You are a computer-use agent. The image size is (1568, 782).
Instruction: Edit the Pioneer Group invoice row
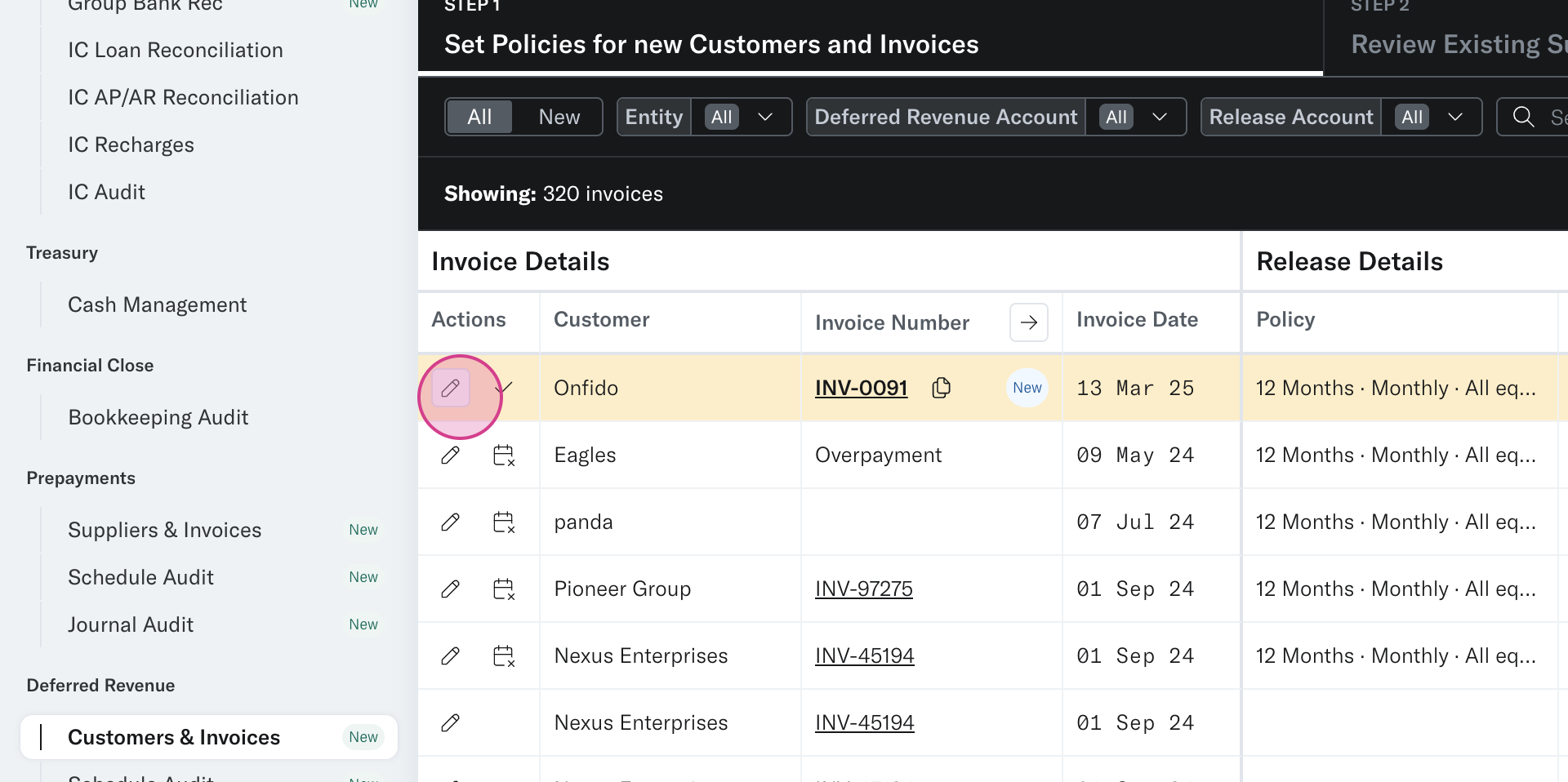coord(450,589)
